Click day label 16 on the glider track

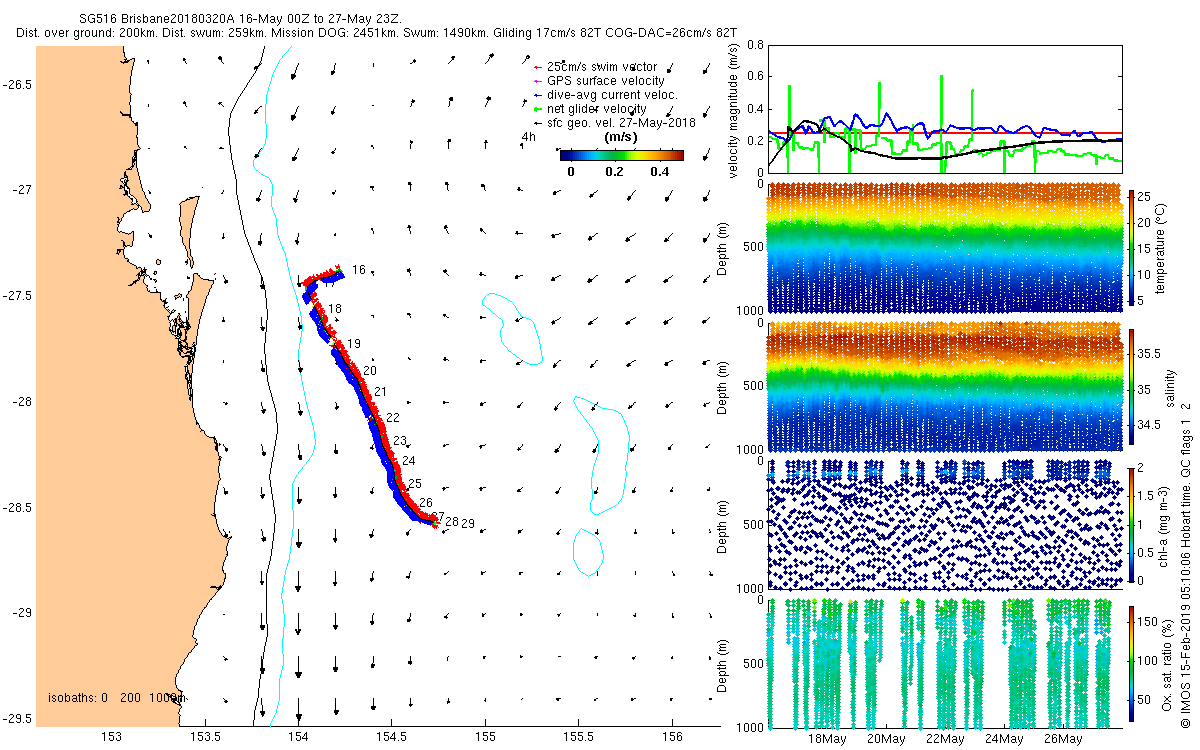pyautogui.click(x=359, y=270)
